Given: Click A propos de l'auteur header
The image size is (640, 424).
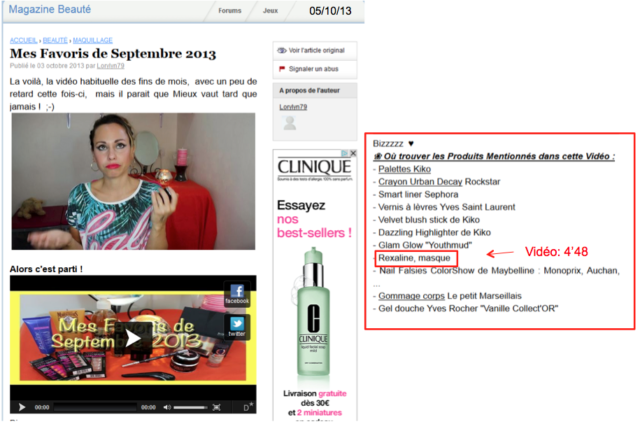Looking at the screenshot, I should pyautogui.click(x=309, y=91).
